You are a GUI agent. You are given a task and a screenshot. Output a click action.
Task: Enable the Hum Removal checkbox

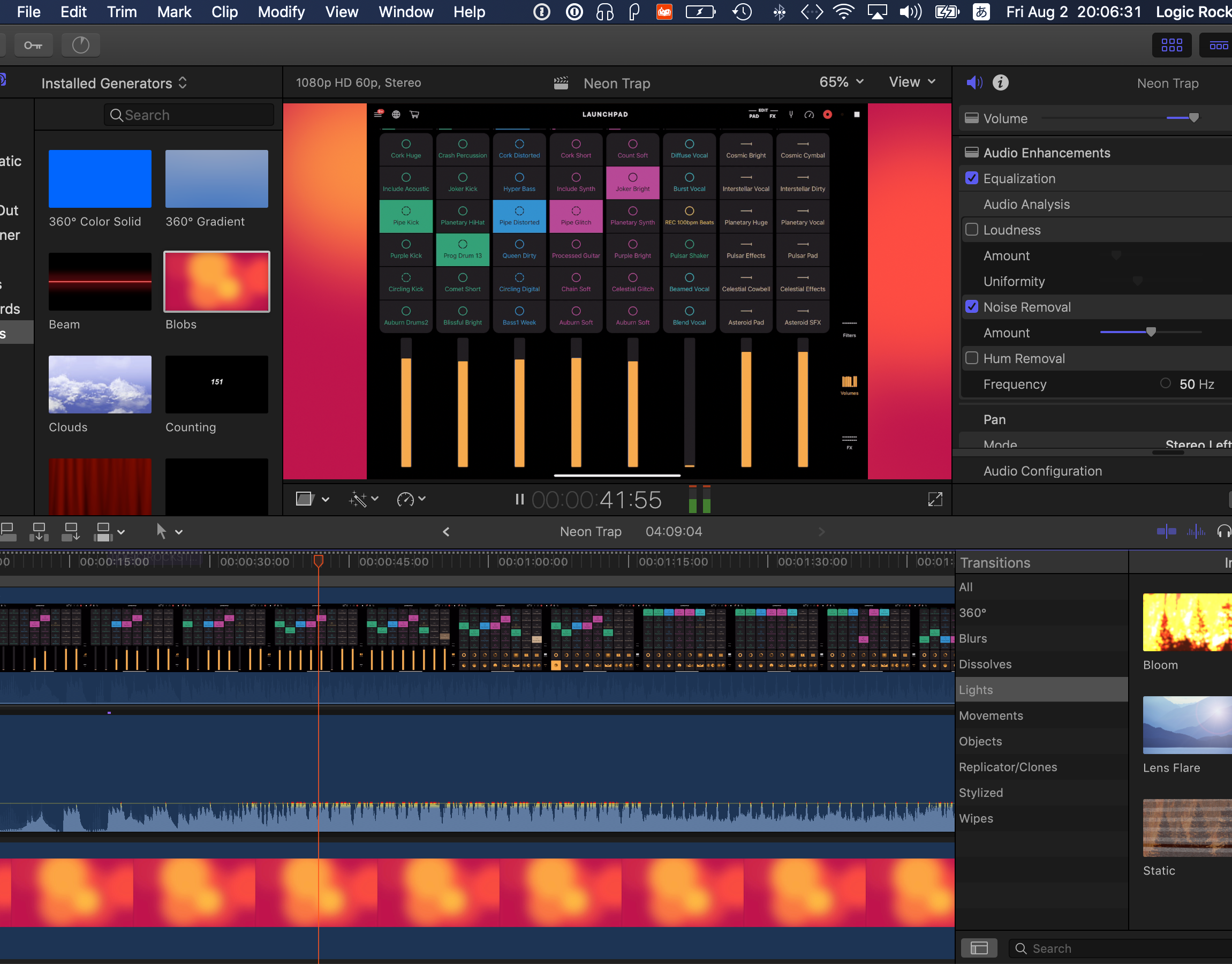[x=971, y=358]
